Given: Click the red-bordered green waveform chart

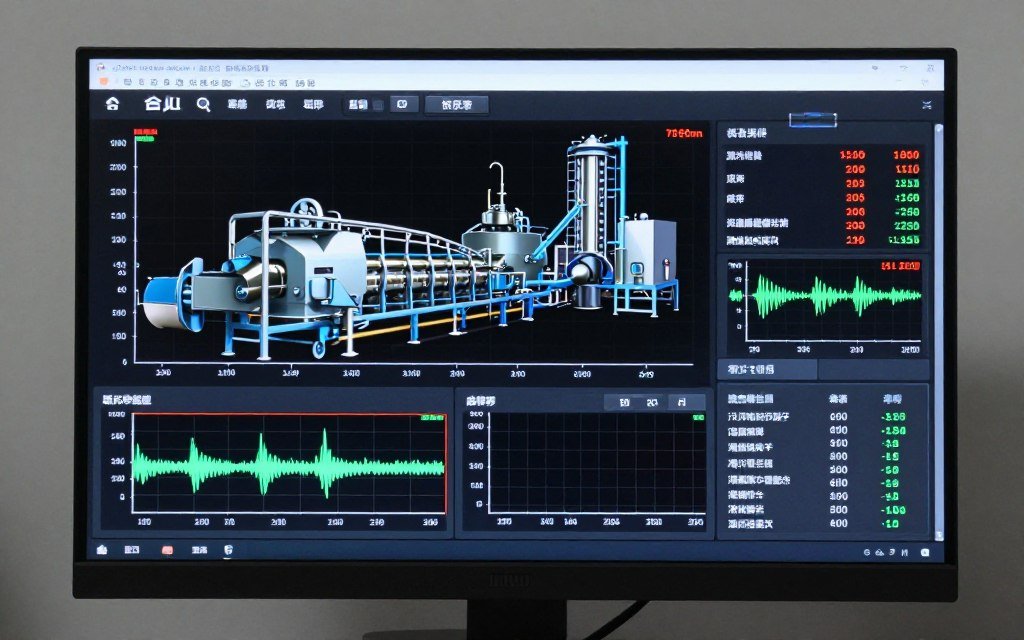Looking at the screenshot, I should click(289, 464).
